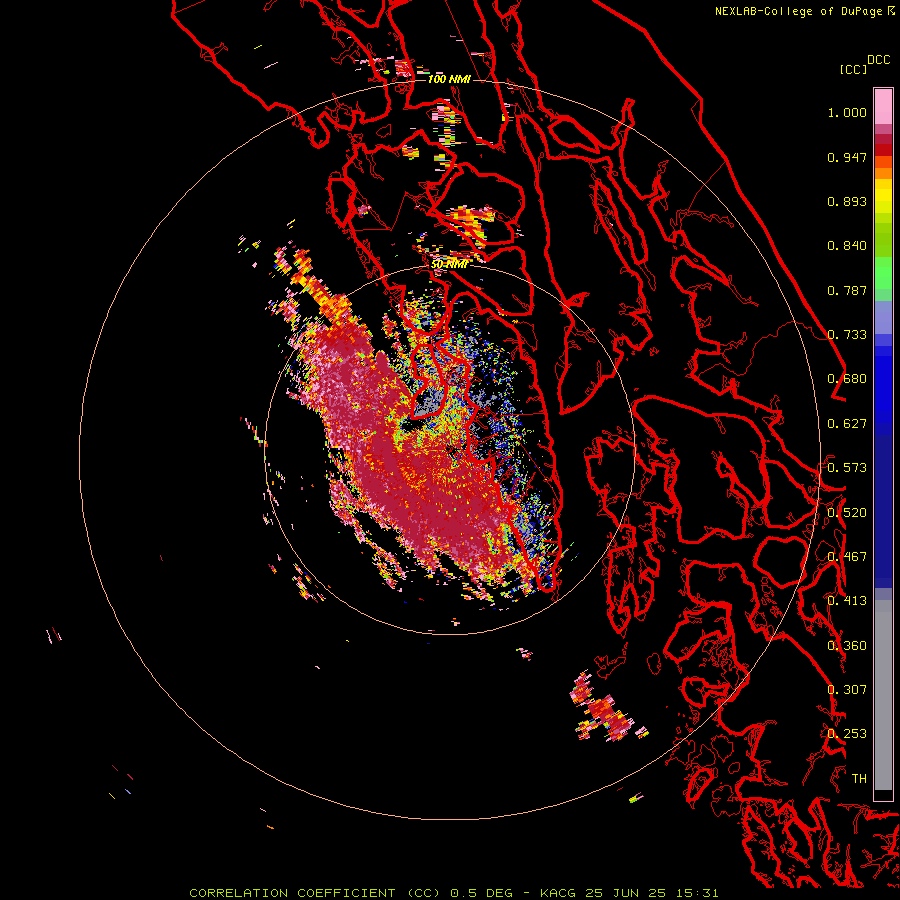Select the 0.840 scale value
900x900 pixels.
click(x=847, y=246)
